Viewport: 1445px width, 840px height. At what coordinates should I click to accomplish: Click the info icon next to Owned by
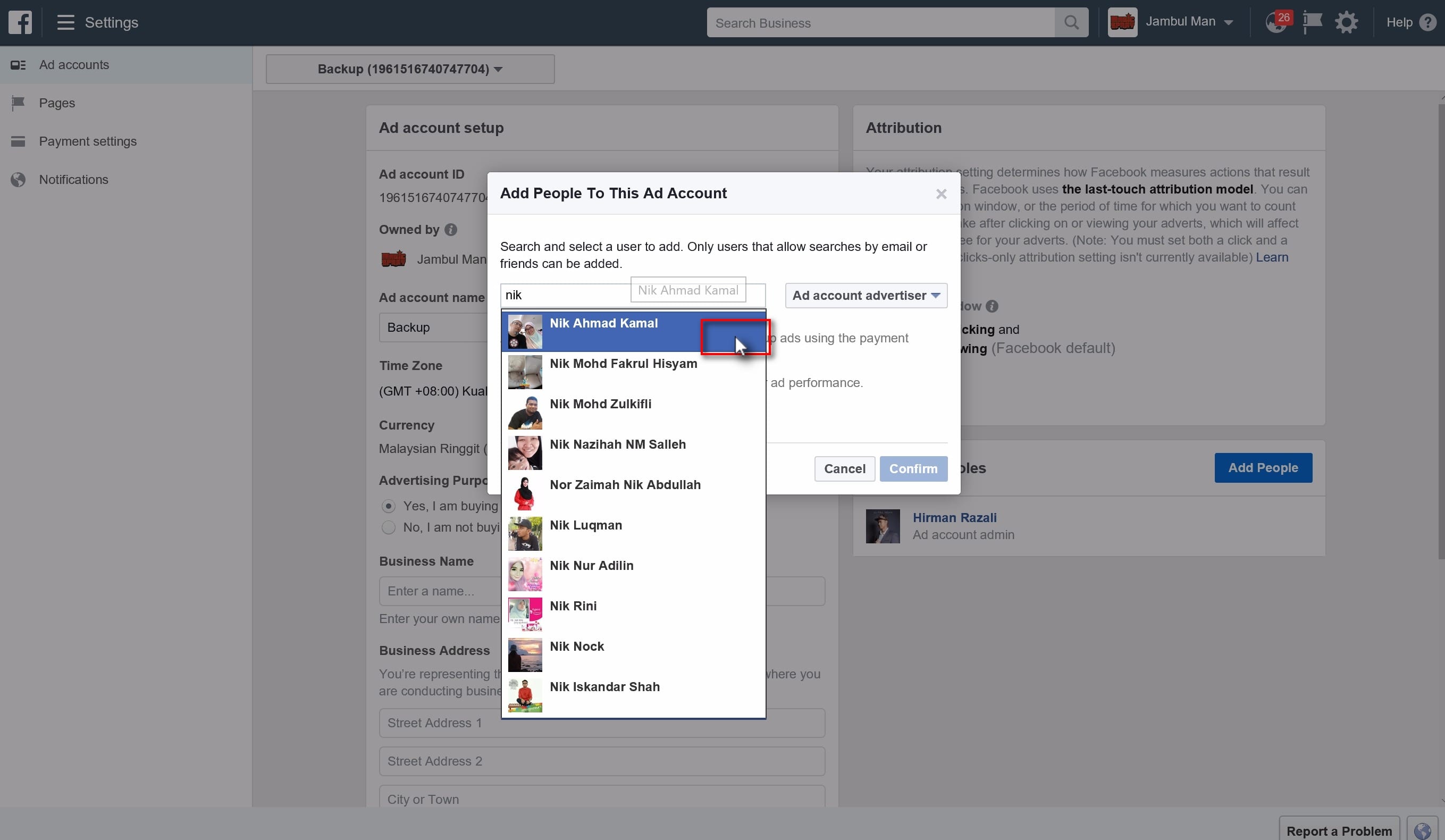coord(451,229)
